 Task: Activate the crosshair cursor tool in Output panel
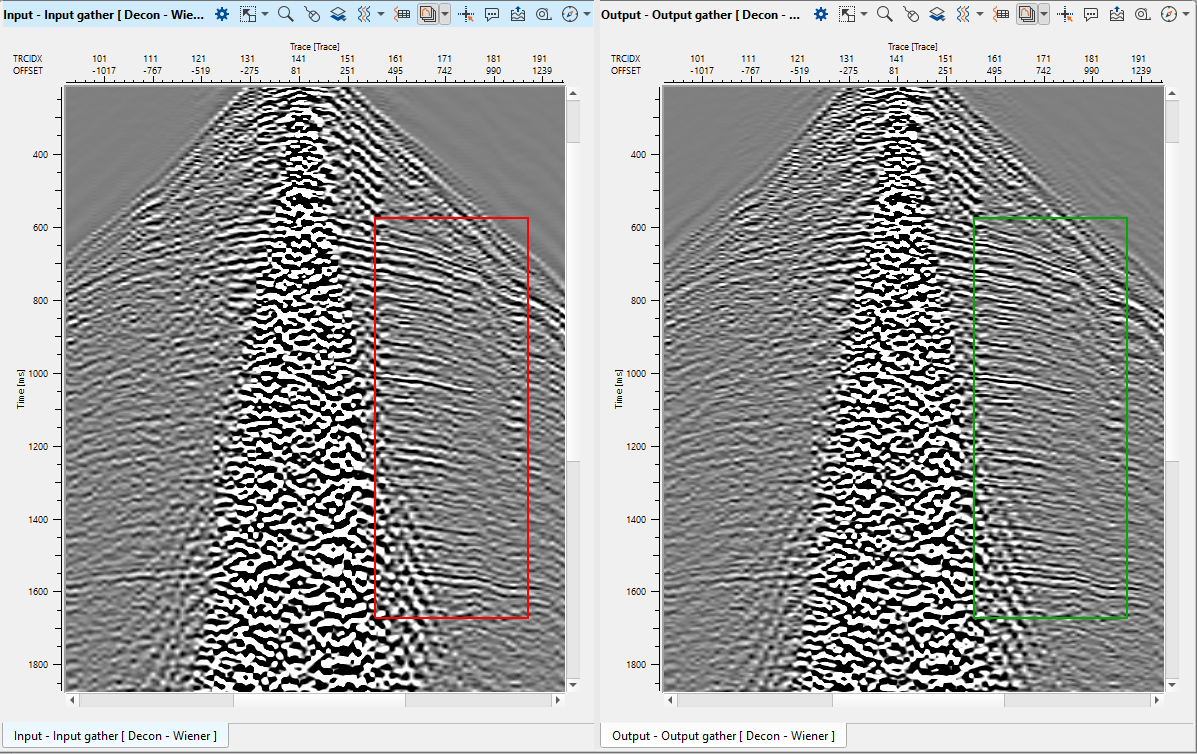(1065, 14)
